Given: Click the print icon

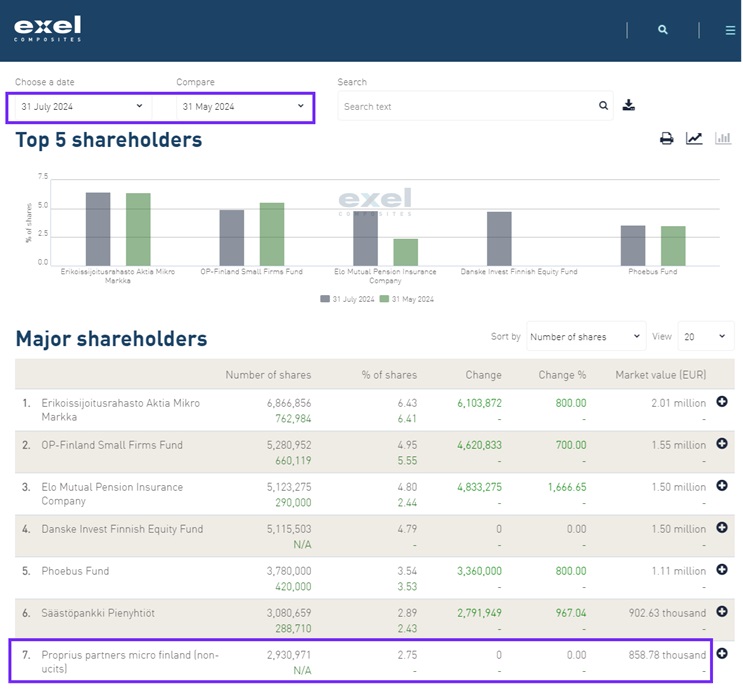Looking at the screenshot, I should point(666,139).
